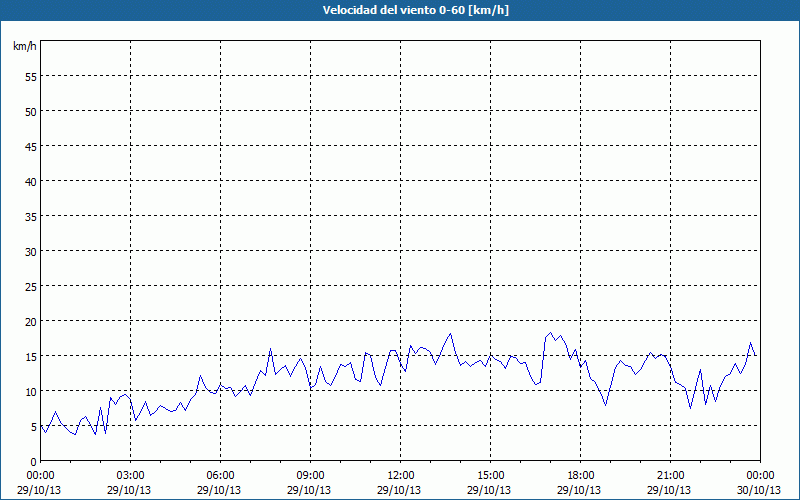Viewport: 800px width, 500px height.
Task: Click the y-axis value 20
Action: coord(31,321)
